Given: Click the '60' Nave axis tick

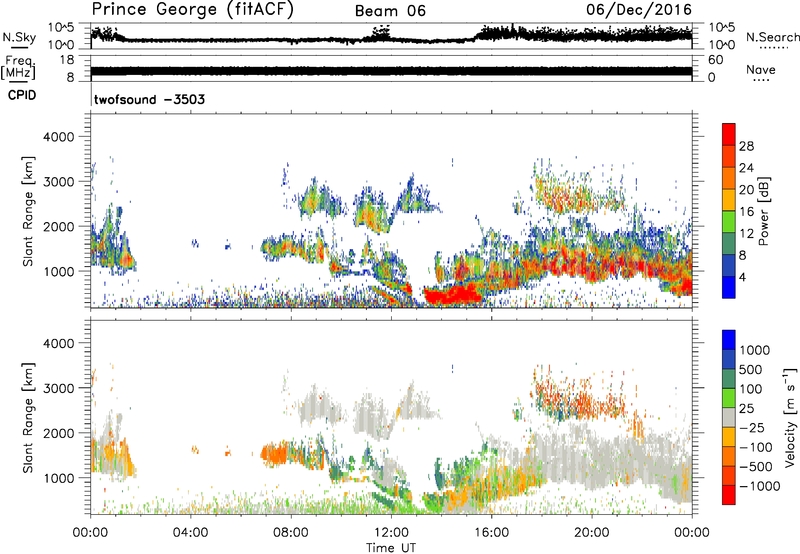Looking at the screenshot, I should coord(715,60).
